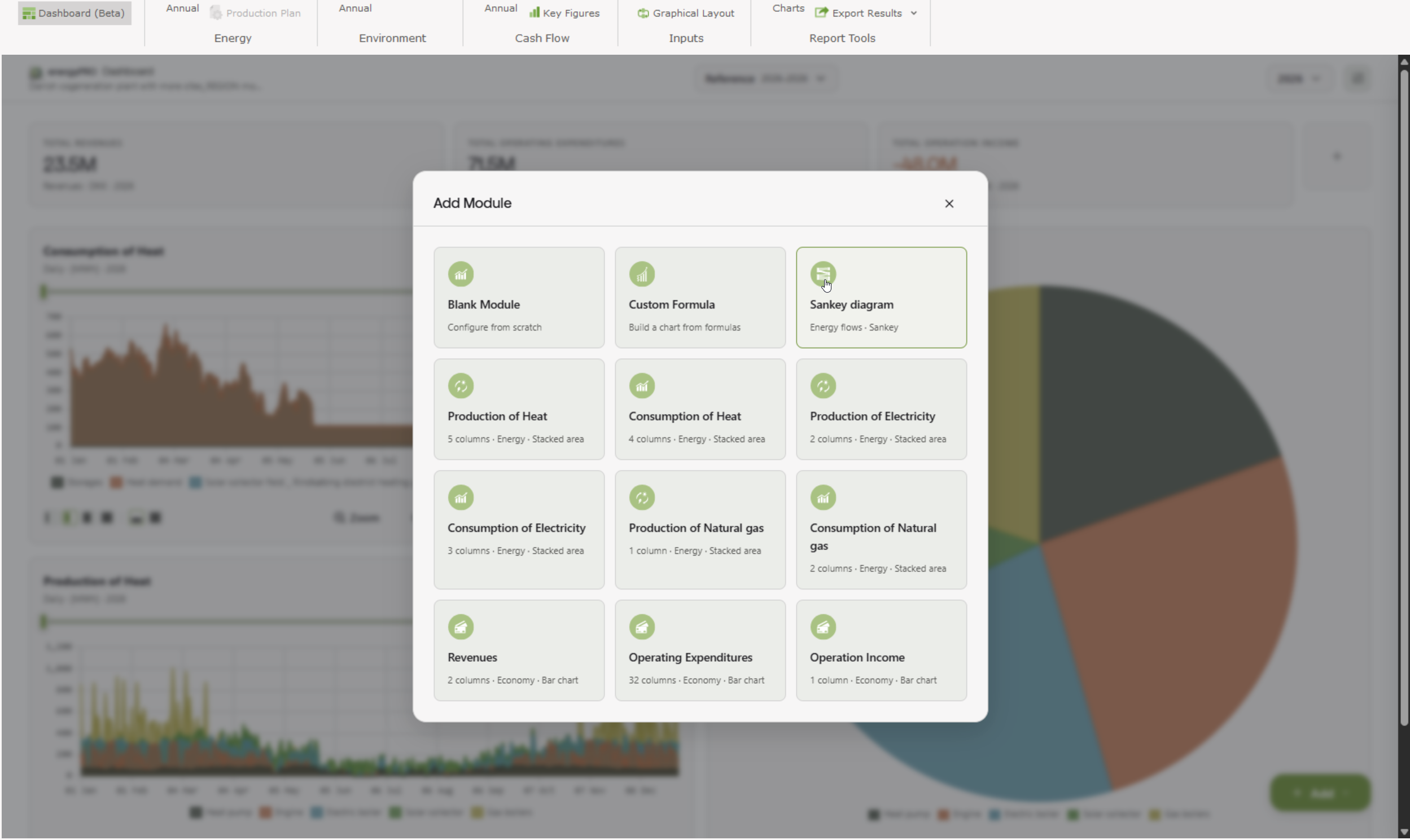Click the Operation Income wallet icon
Viewport: 1410px width, 840px height.
pyautogui.click(x=824, y=628)
